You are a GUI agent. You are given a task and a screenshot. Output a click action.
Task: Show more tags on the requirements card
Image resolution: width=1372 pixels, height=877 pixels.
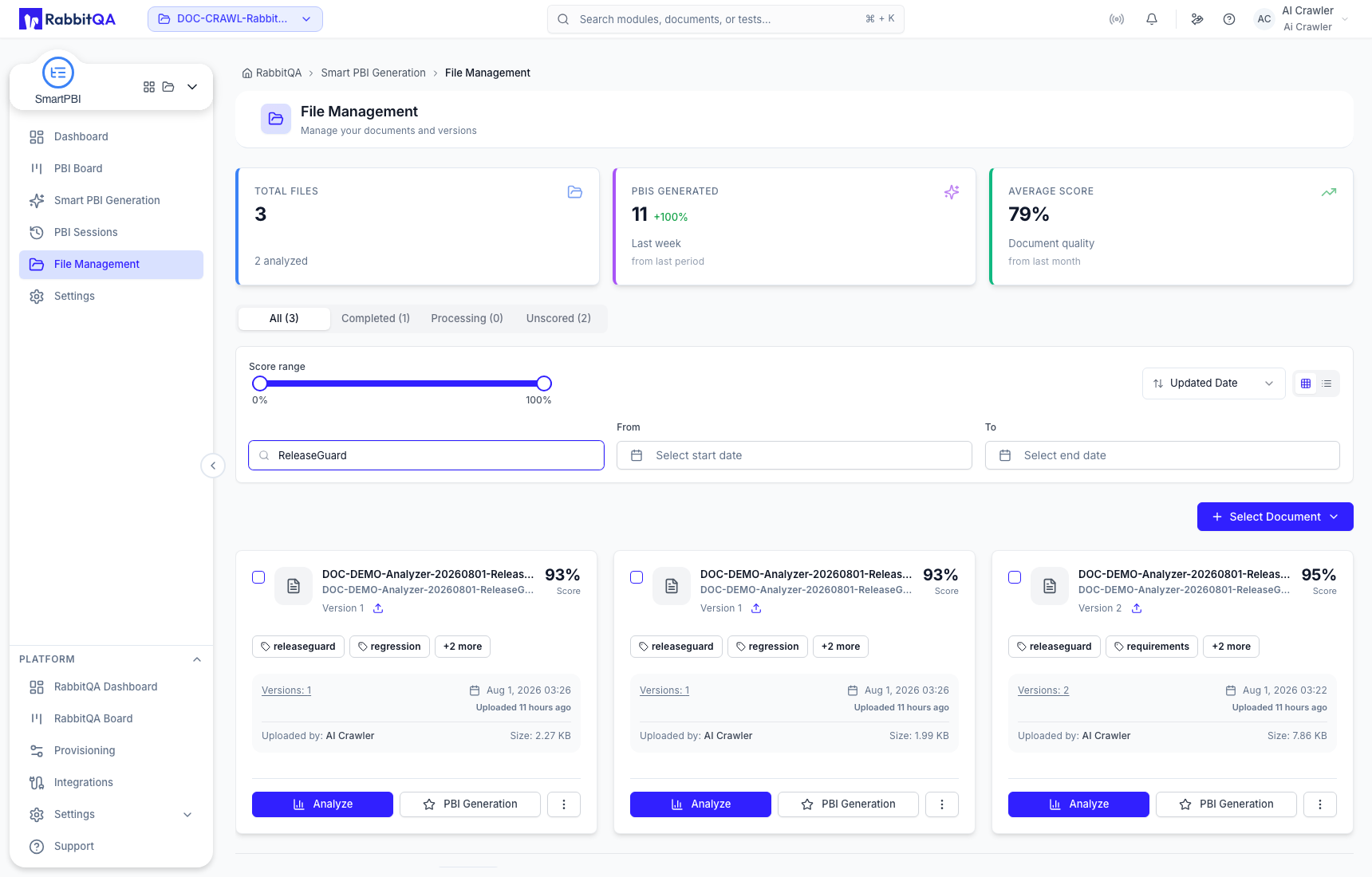click(1232, 647)
